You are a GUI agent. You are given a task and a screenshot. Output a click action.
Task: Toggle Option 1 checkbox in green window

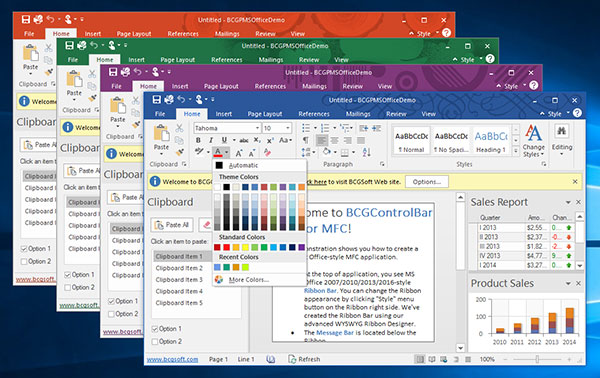[68, 274]
